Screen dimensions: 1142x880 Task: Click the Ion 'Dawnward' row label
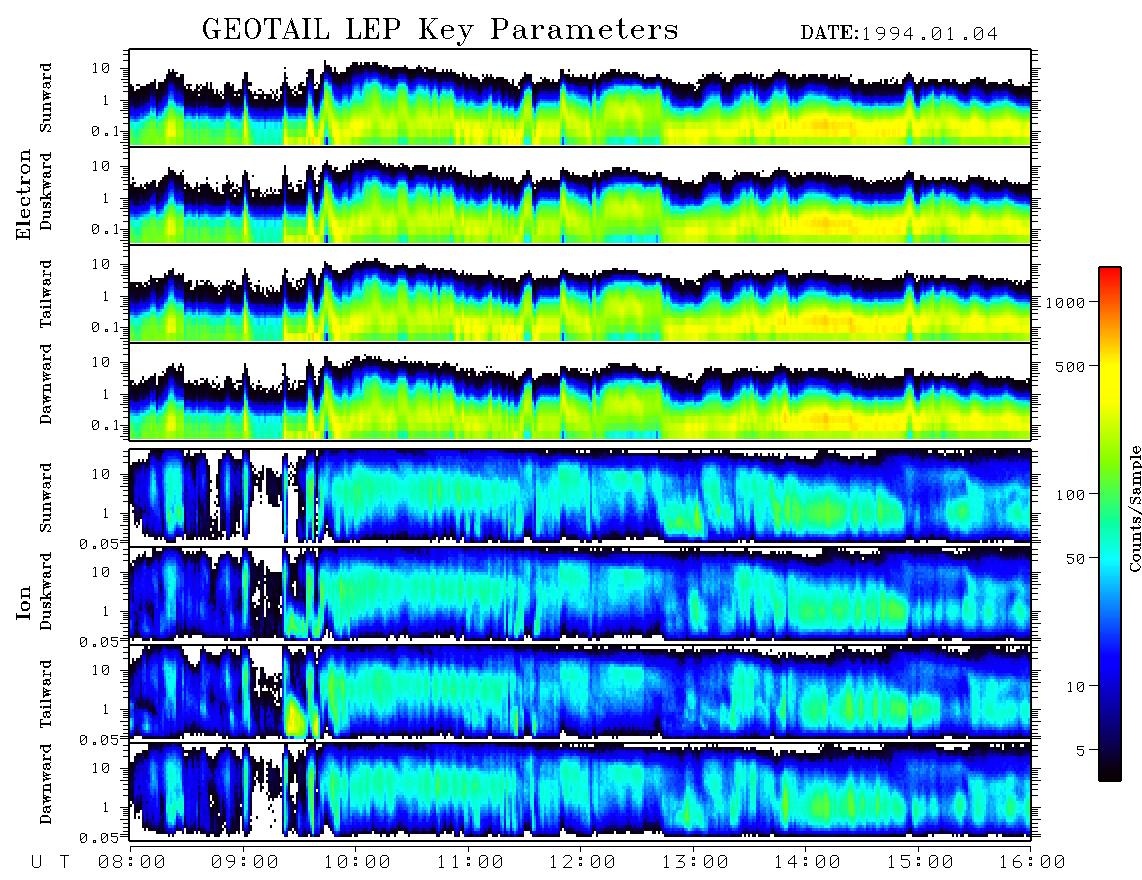[46, 784]
